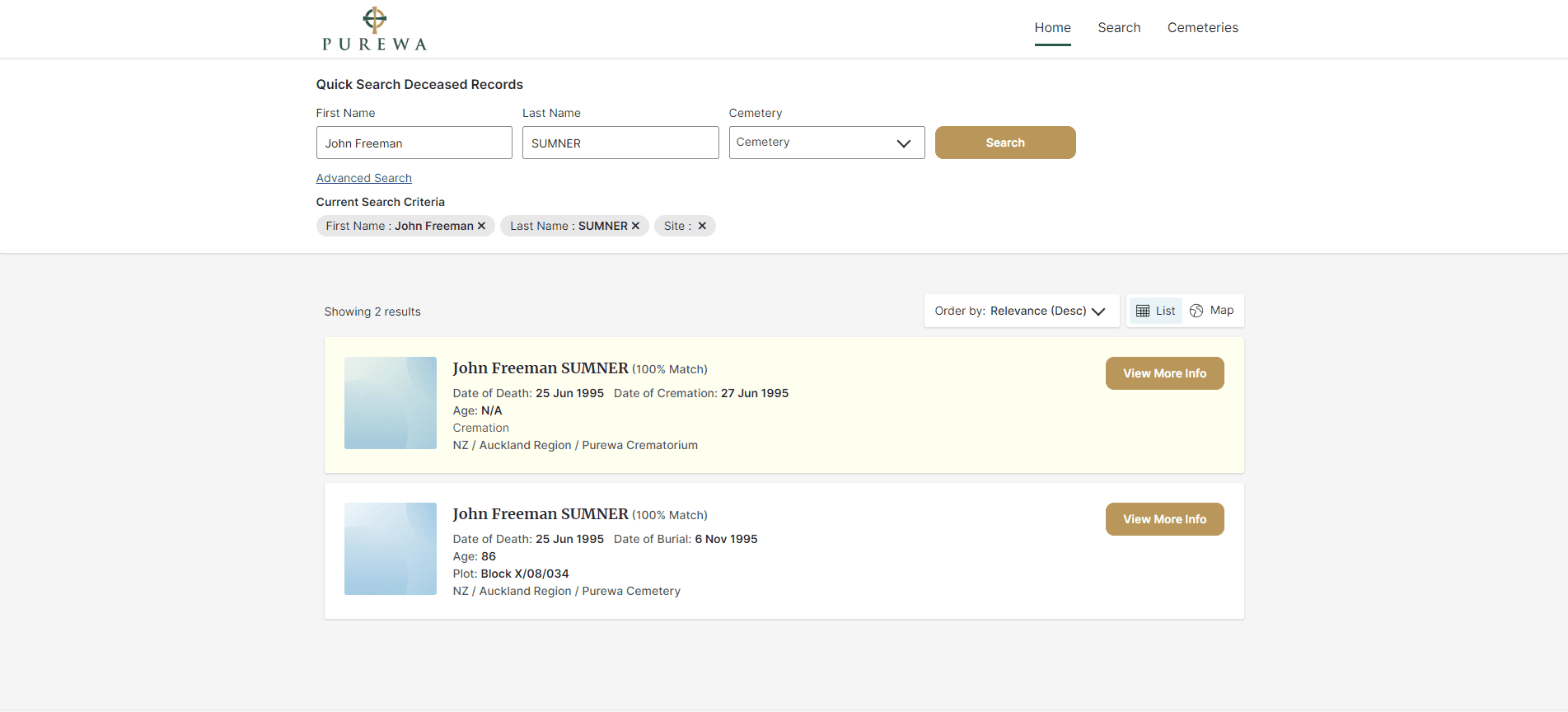Image resolution: width=1568 pixels, height=712 pixels.
Task: Open the Cemeteries page
Action: (1202, 28)
